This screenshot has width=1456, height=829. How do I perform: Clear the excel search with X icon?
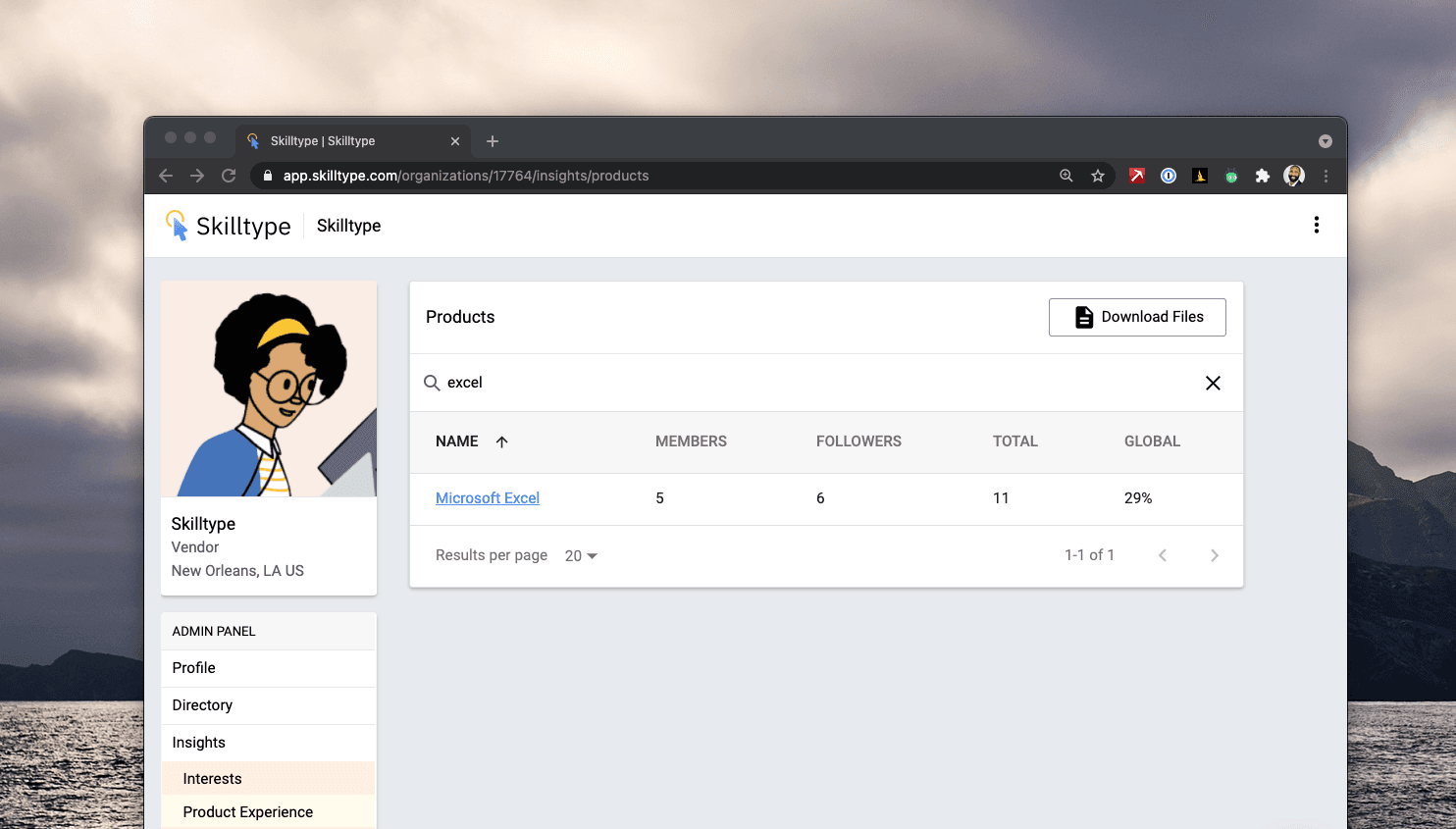tap(1213, 383)
